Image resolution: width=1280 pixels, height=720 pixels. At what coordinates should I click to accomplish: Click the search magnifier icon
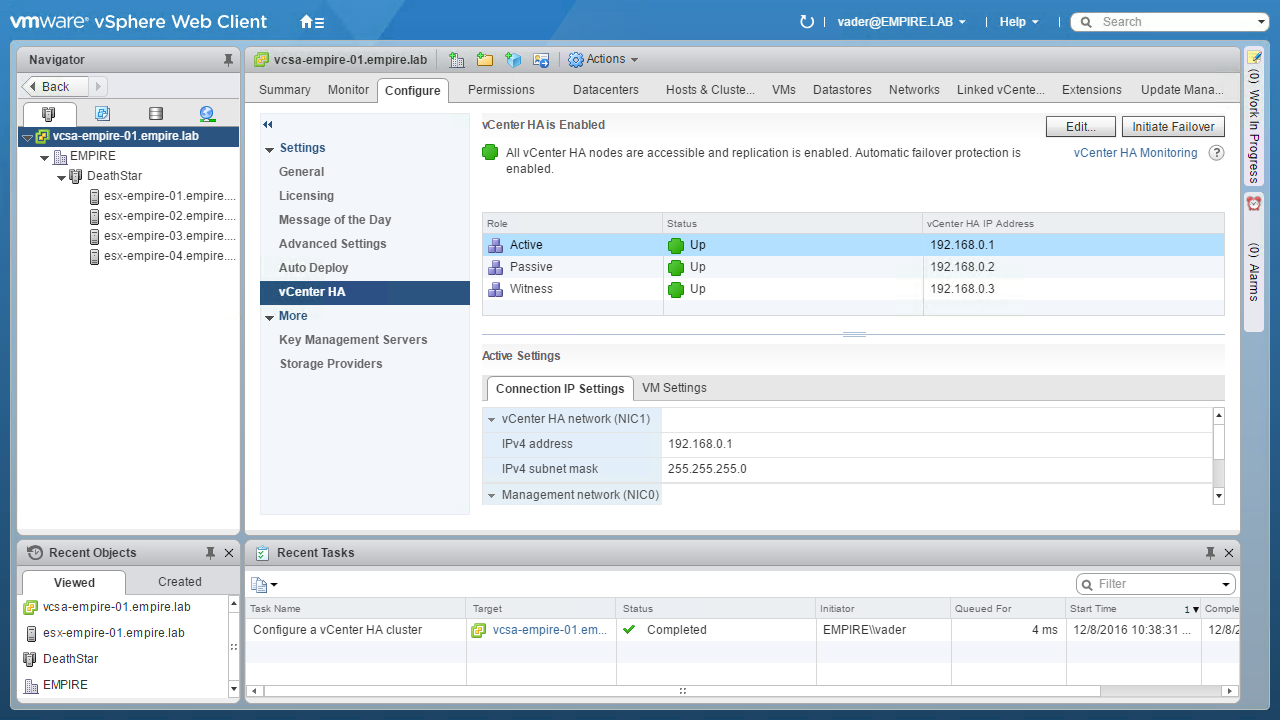[x=1086, y=22]
